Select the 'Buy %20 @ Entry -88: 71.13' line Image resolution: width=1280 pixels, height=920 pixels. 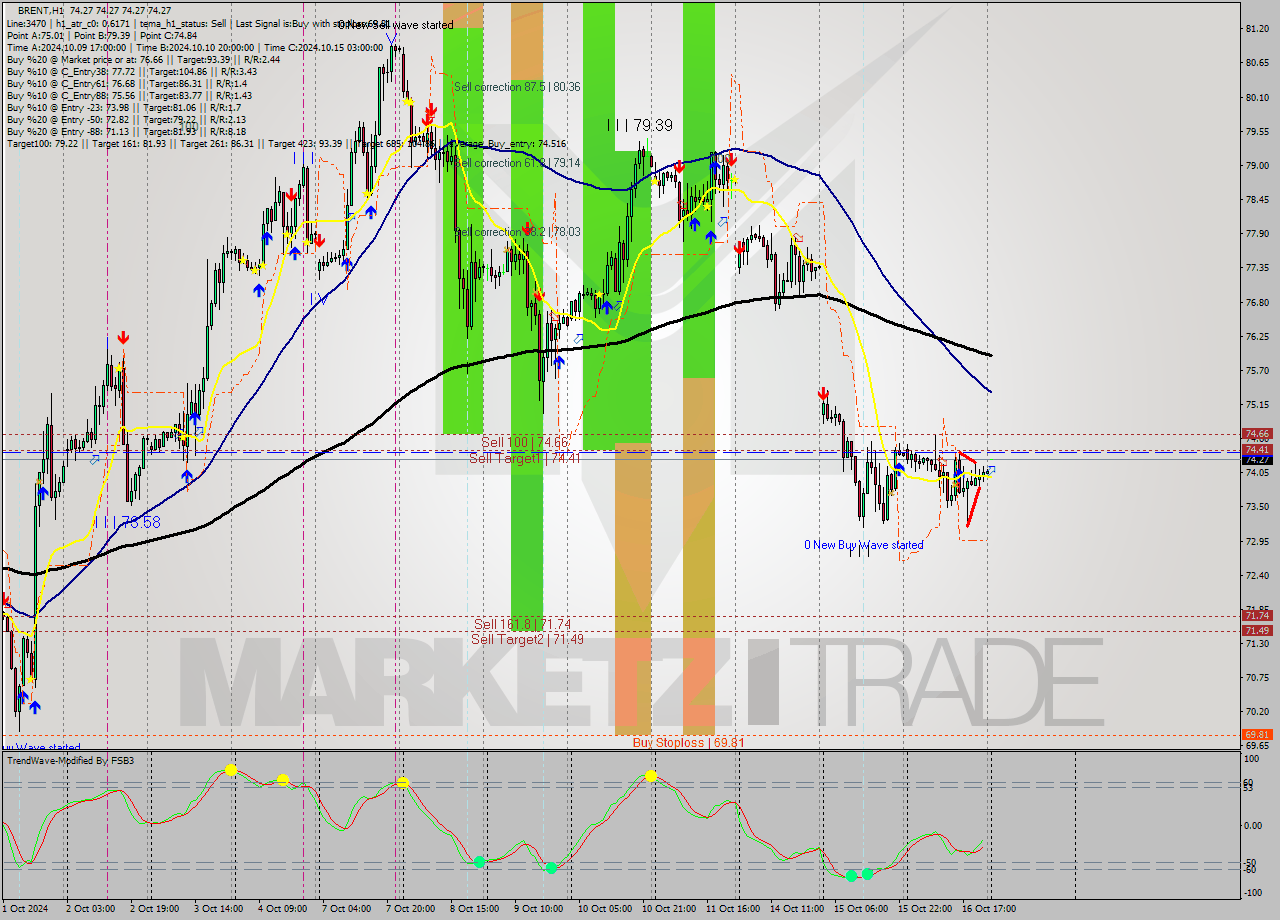point(127,131)
